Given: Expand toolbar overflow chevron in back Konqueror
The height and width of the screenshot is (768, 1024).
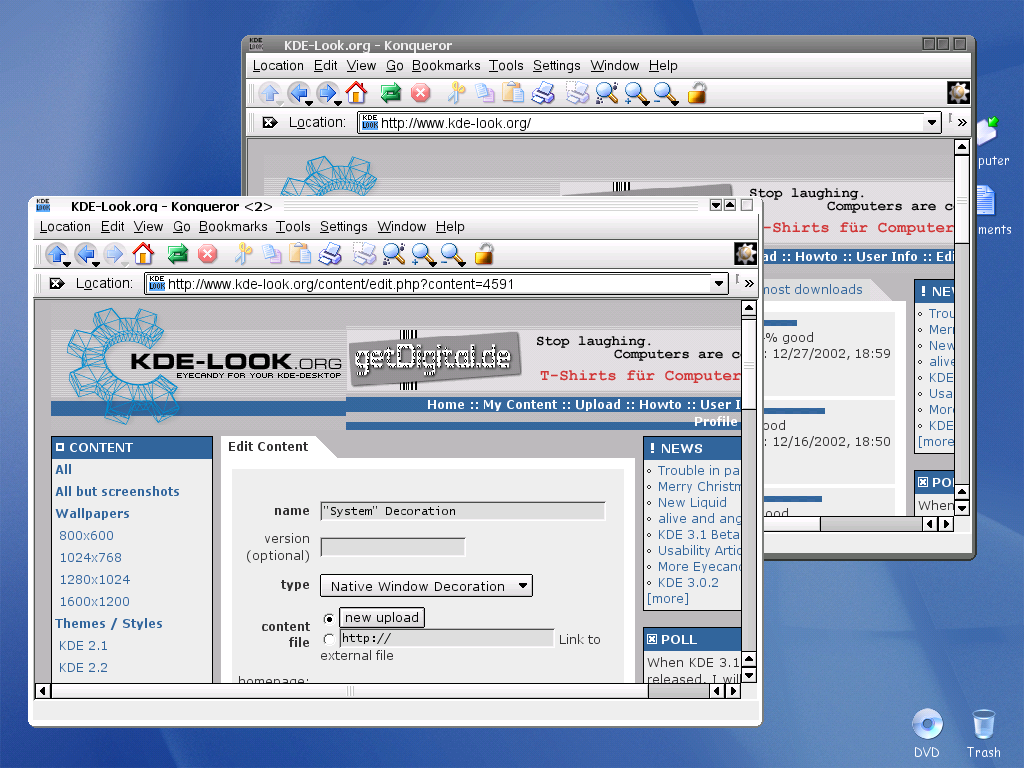Looking at the screenshot, I should tap(962, 122).
